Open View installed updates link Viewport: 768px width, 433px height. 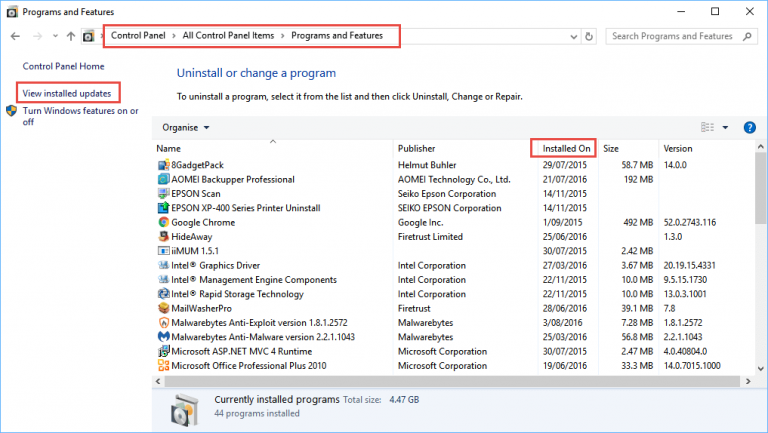tap(67, 93)
